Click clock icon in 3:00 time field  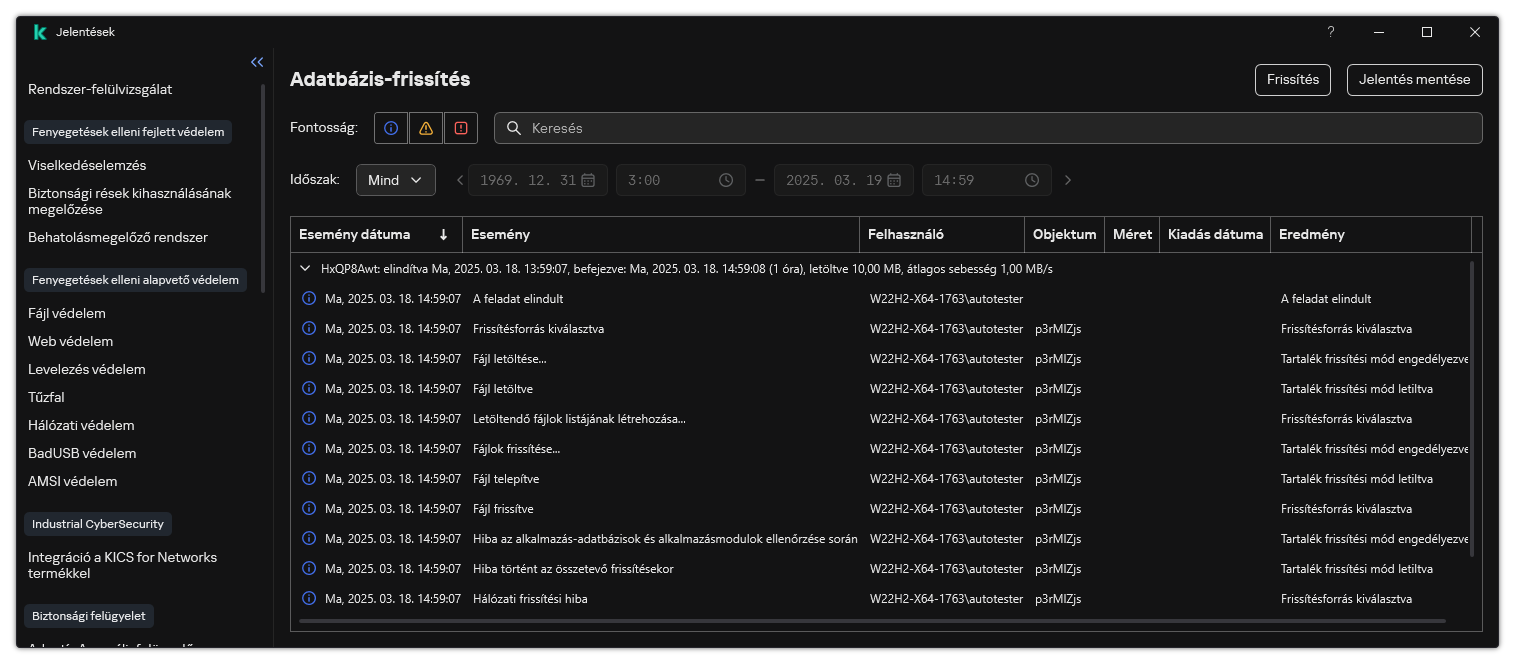[x=726, y=180]
